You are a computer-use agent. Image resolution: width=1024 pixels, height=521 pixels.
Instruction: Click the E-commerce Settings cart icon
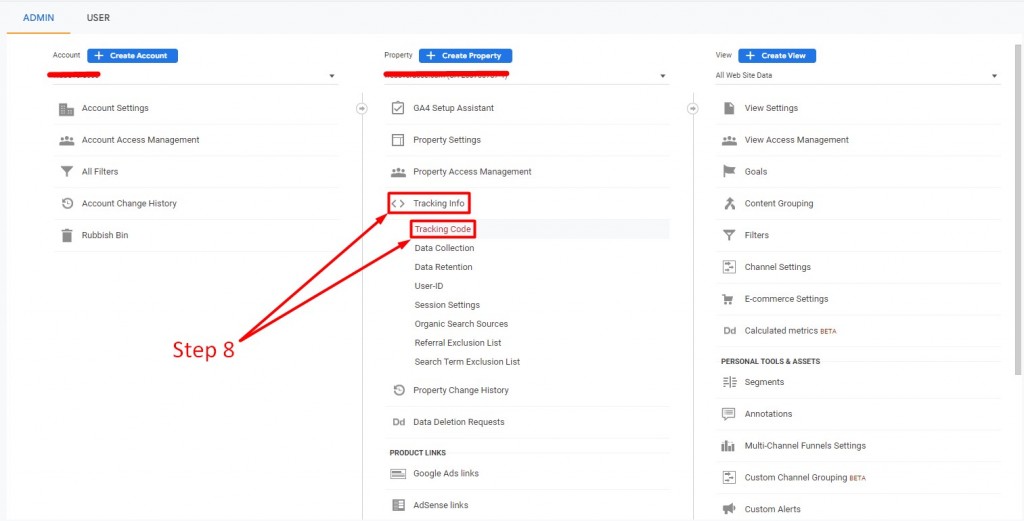point(728,299)
